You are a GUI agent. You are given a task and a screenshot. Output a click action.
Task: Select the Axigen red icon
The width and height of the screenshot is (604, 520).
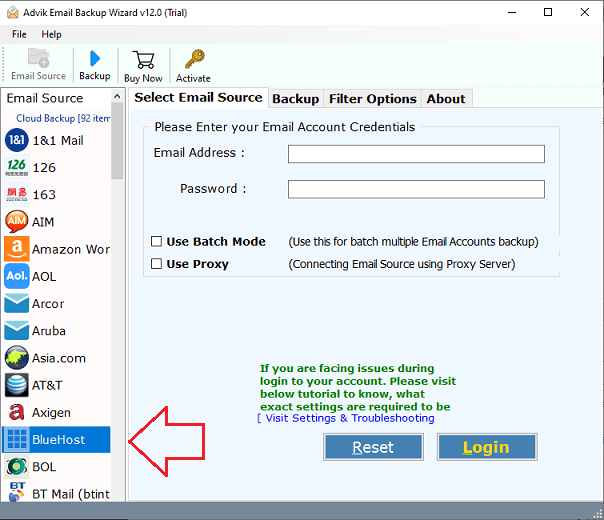click(17, 412)
